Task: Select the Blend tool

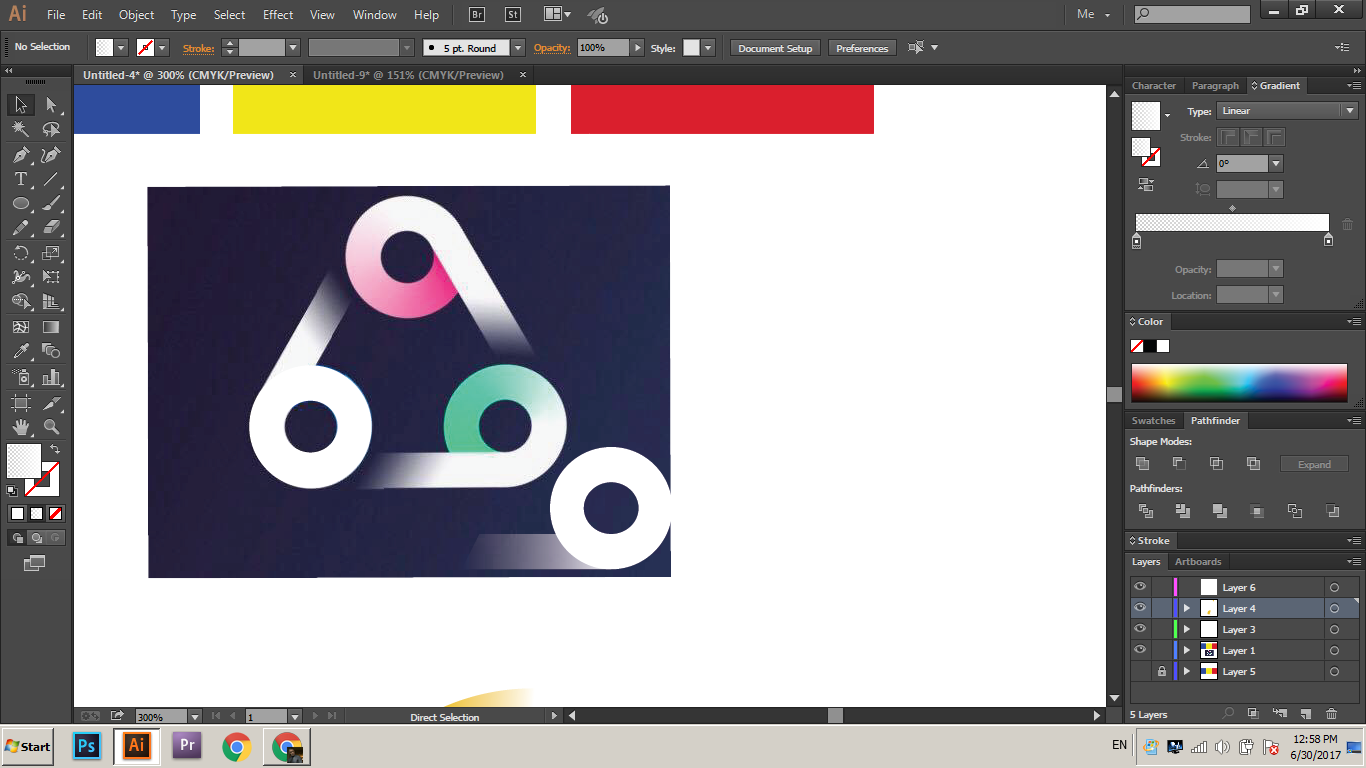Action: (x=52, y=351)
